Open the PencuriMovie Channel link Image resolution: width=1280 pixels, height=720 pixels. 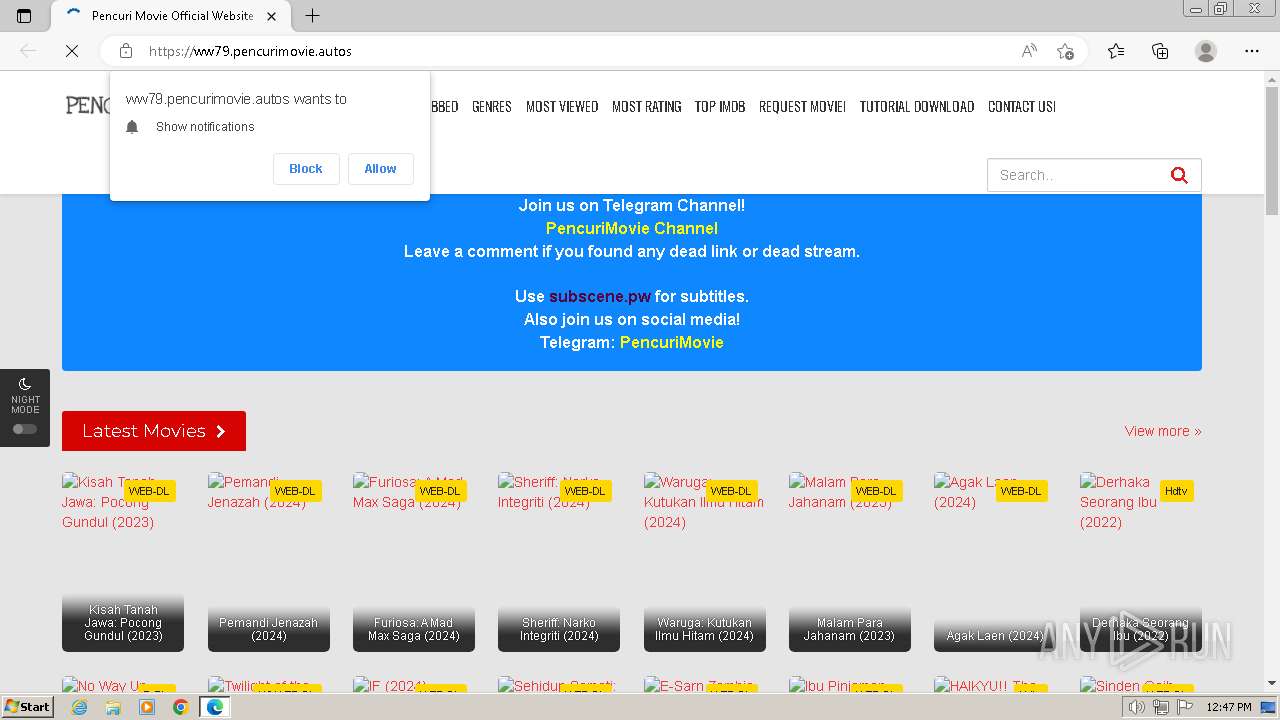click(632, 228)
